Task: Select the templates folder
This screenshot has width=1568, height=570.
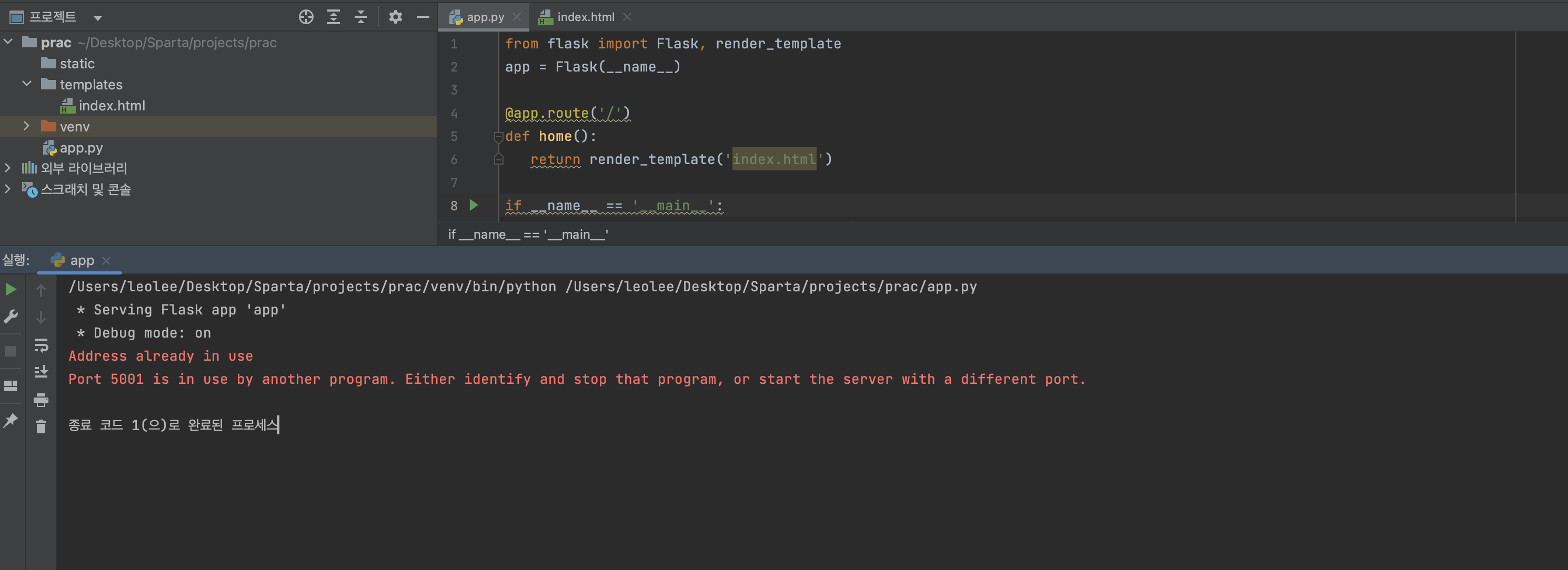Action: click(x=91, y=85)
